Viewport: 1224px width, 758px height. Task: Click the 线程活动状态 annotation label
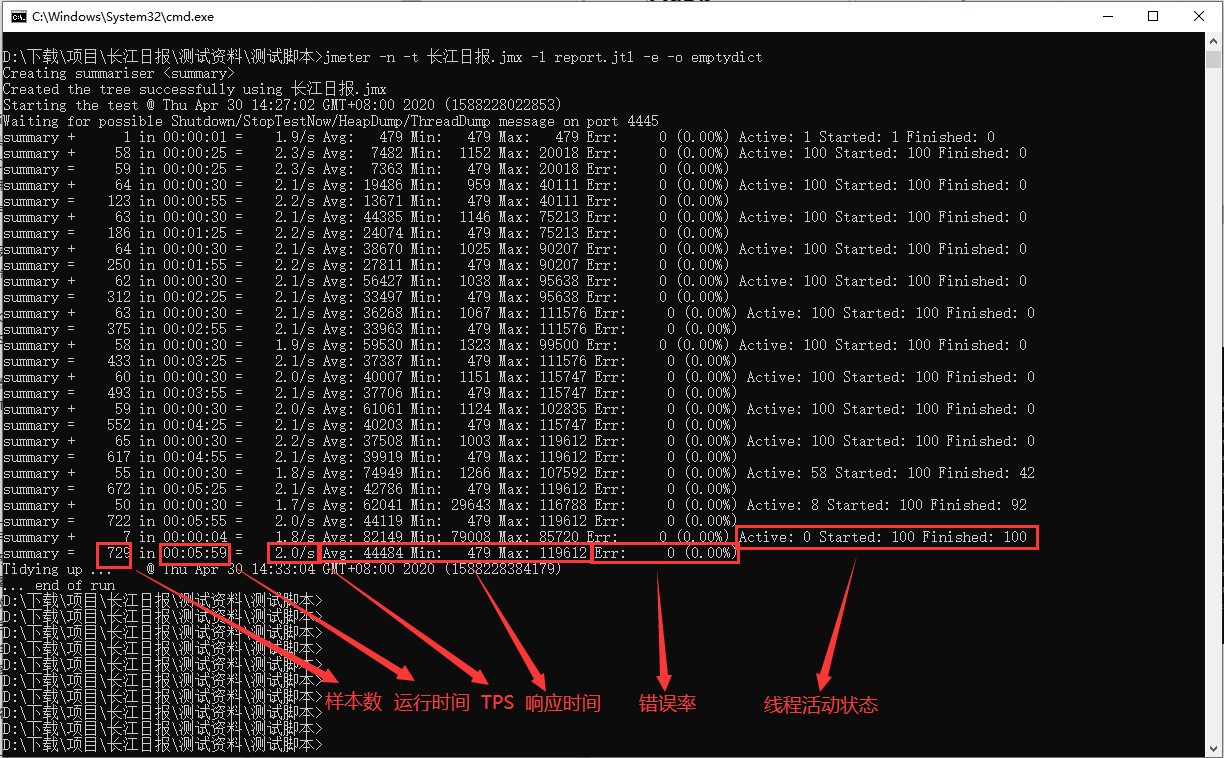coord(820,704)
